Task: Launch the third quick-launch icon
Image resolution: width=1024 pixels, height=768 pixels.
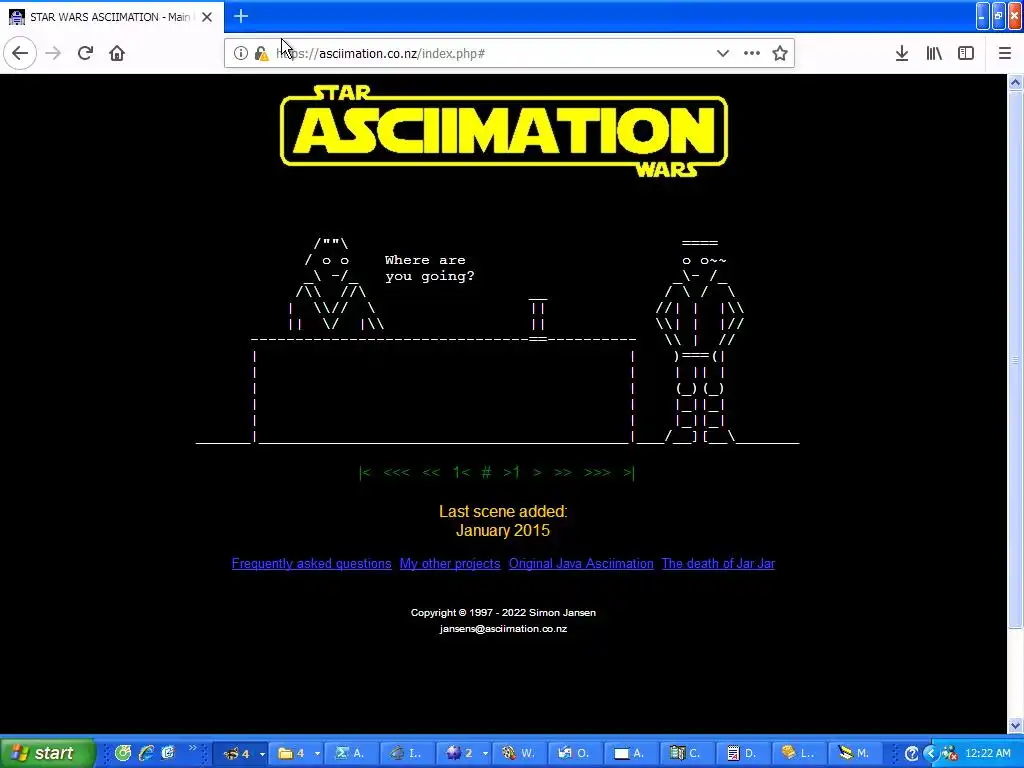Action: [168, 753]
